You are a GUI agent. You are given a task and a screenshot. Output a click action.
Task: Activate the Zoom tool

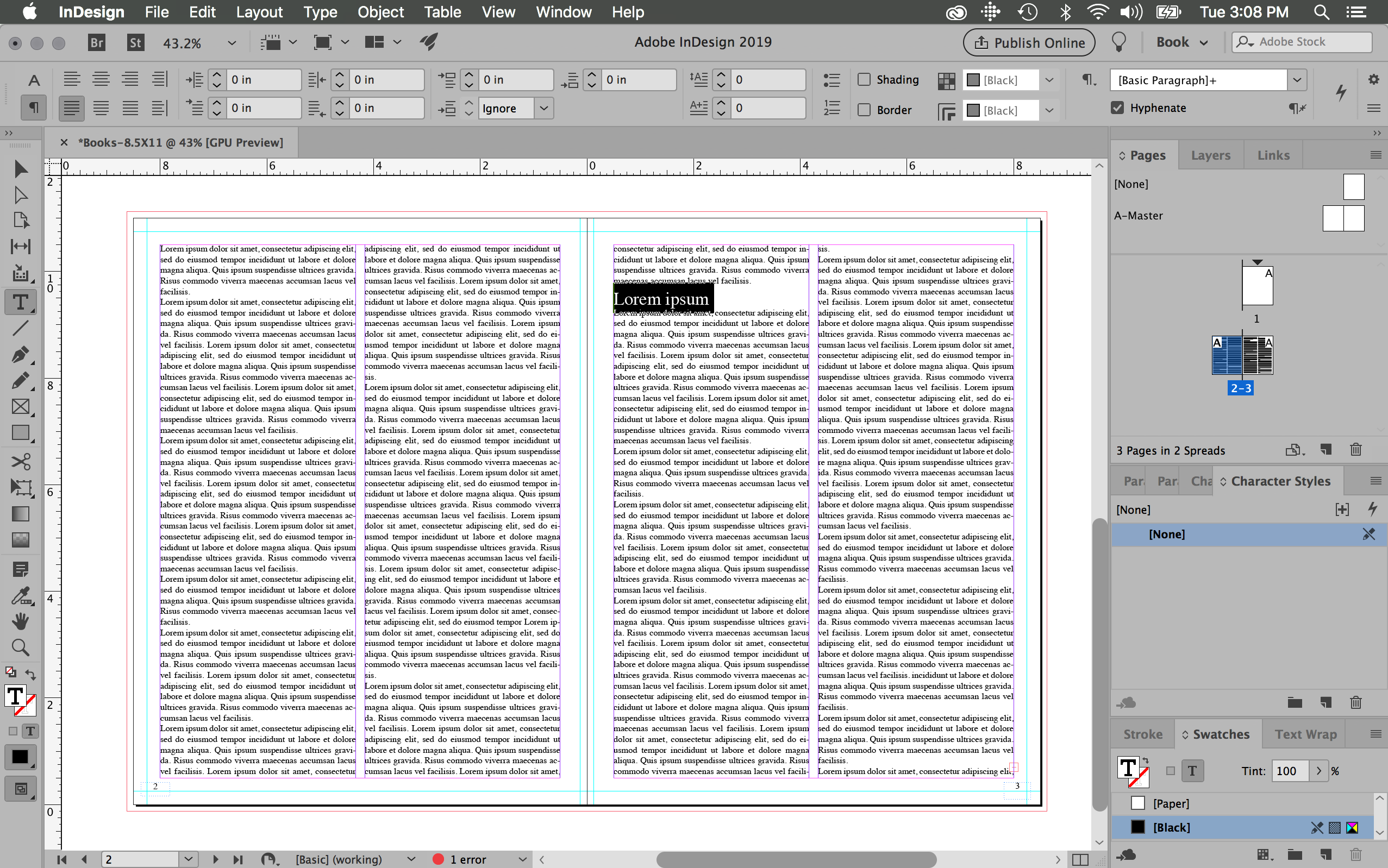tap(20, 647)
